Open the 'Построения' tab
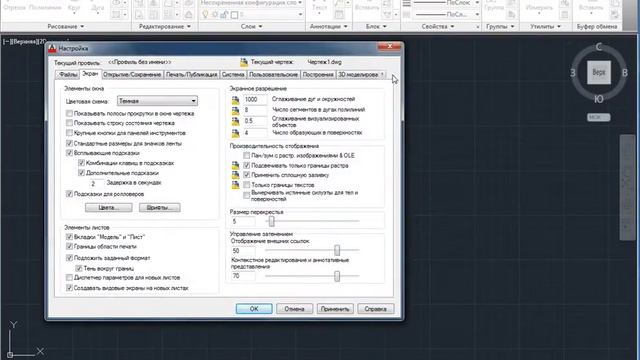 [x=318, y=75]
